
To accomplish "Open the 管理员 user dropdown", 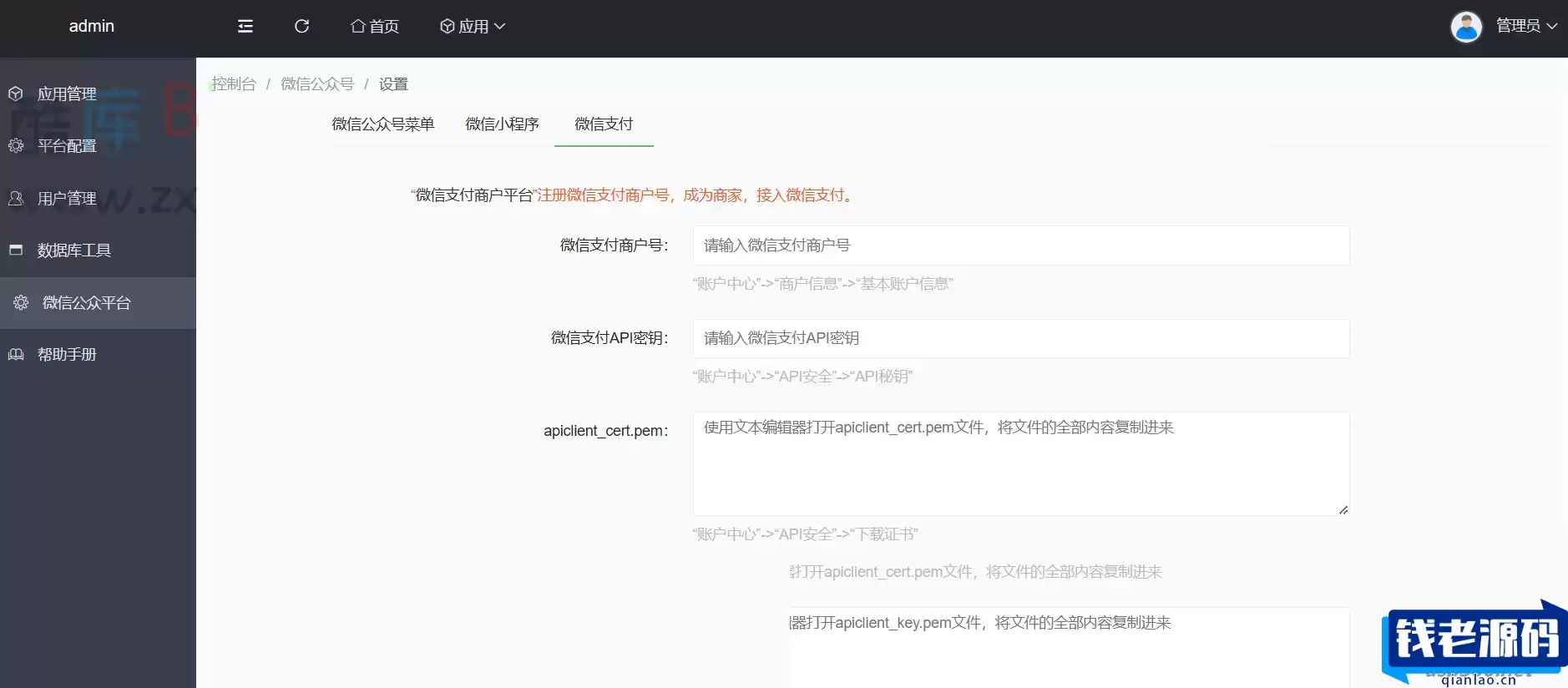I will pos(1526,26).
